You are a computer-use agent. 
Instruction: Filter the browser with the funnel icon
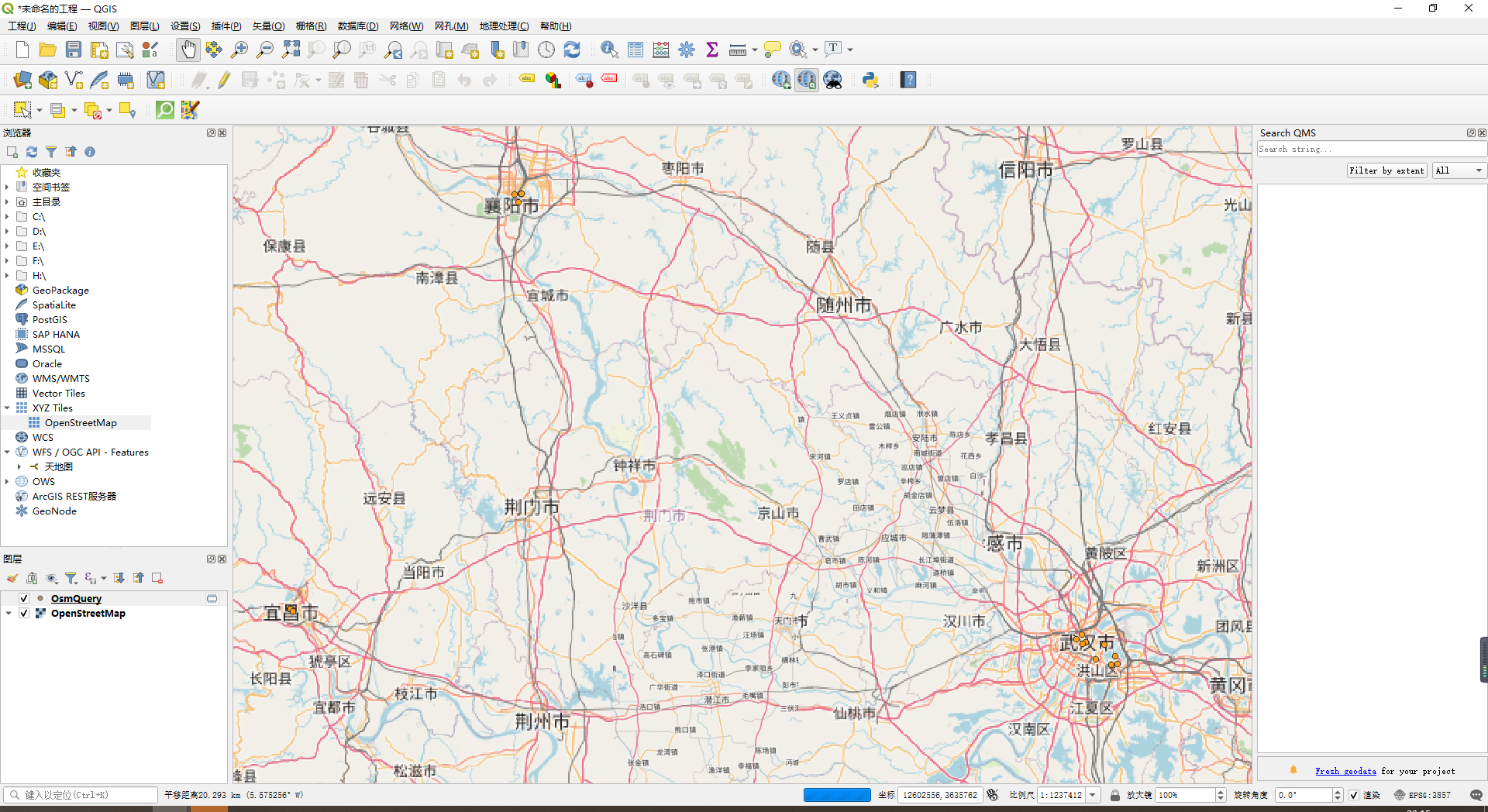[51, 152]
